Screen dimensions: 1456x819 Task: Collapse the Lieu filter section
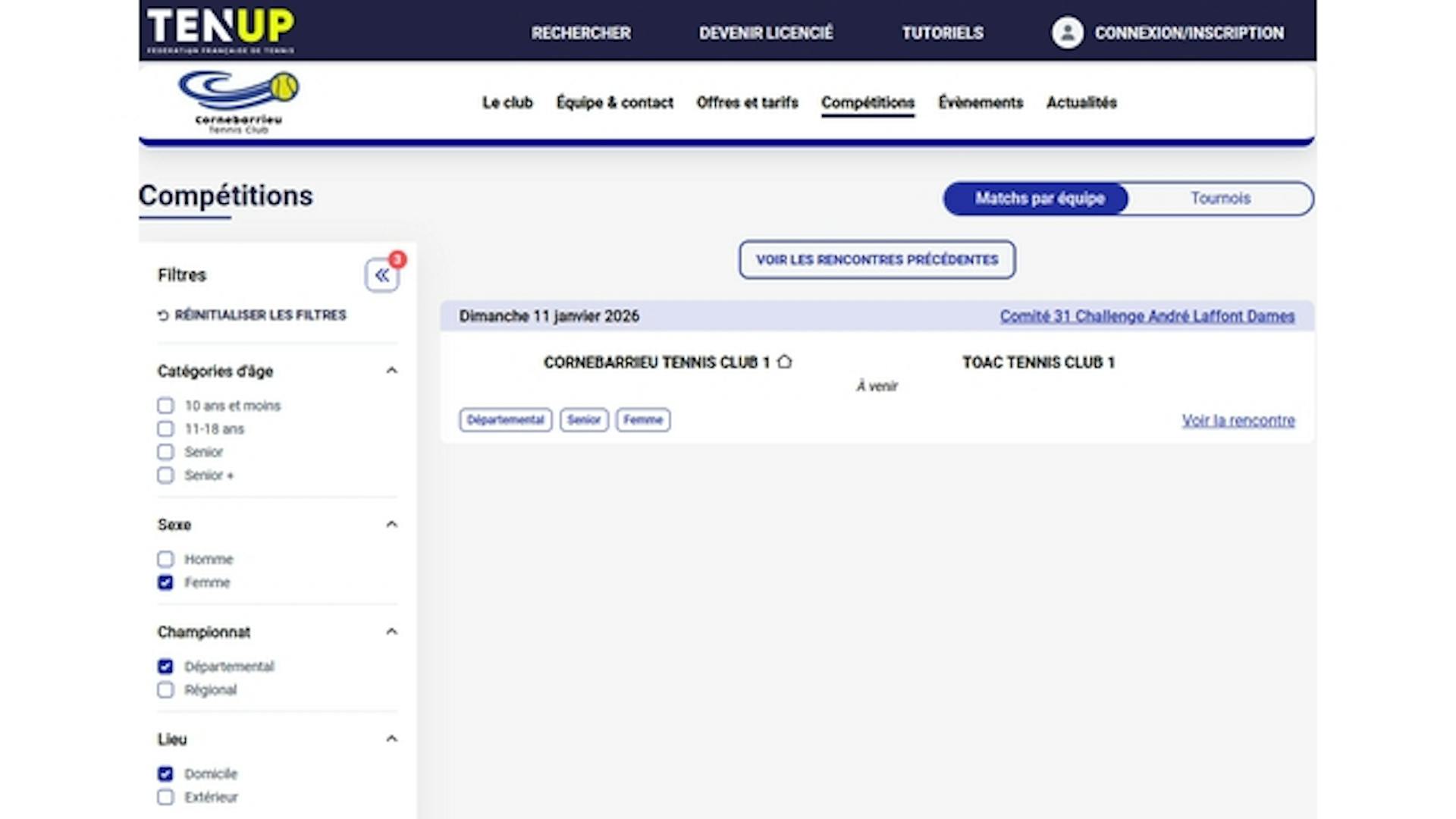391,739
